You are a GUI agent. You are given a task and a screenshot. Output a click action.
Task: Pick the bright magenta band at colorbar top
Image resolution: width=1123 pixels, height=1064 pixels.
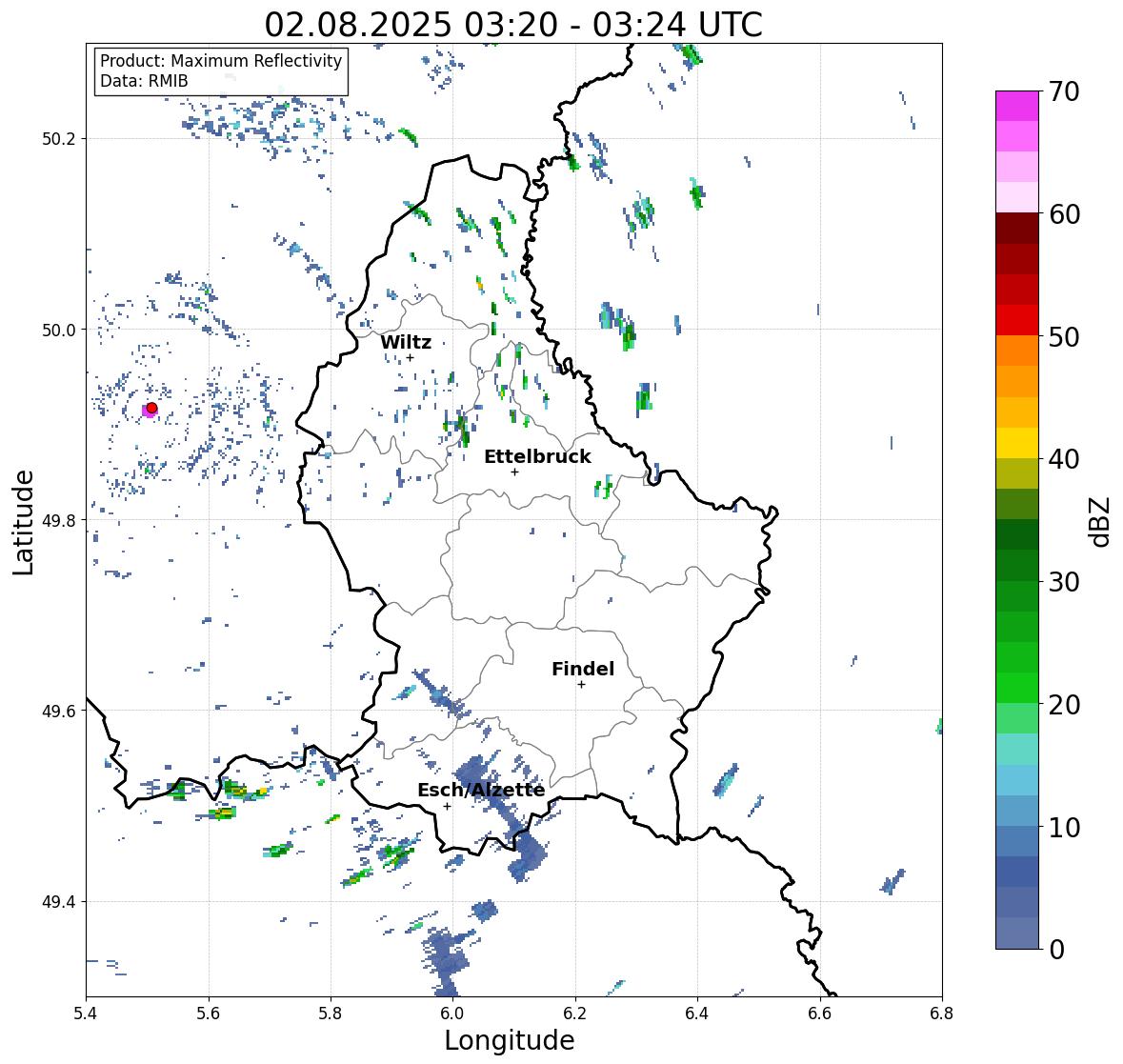click(1017, 106)
